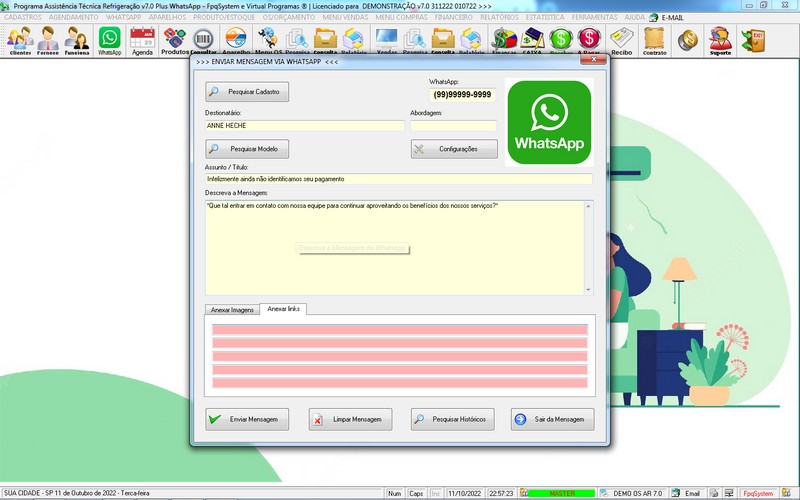The height and width of the screenshot is (500, 800).
Task: Click message area scroll up arrow
Action: coord(588,206)
